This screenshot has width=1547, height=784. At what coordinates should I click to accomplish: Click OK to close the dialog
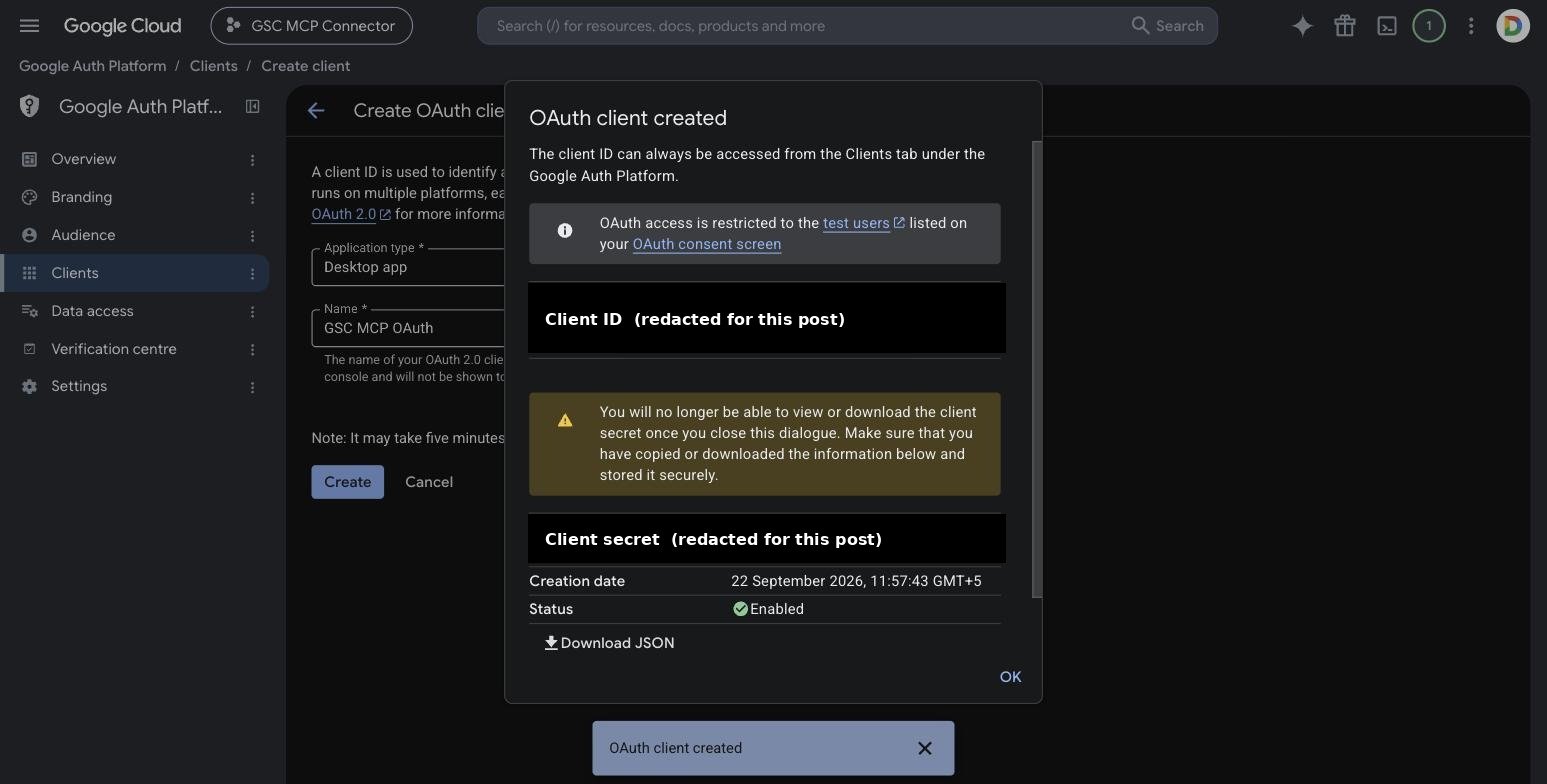click(x=1010, y=677)
